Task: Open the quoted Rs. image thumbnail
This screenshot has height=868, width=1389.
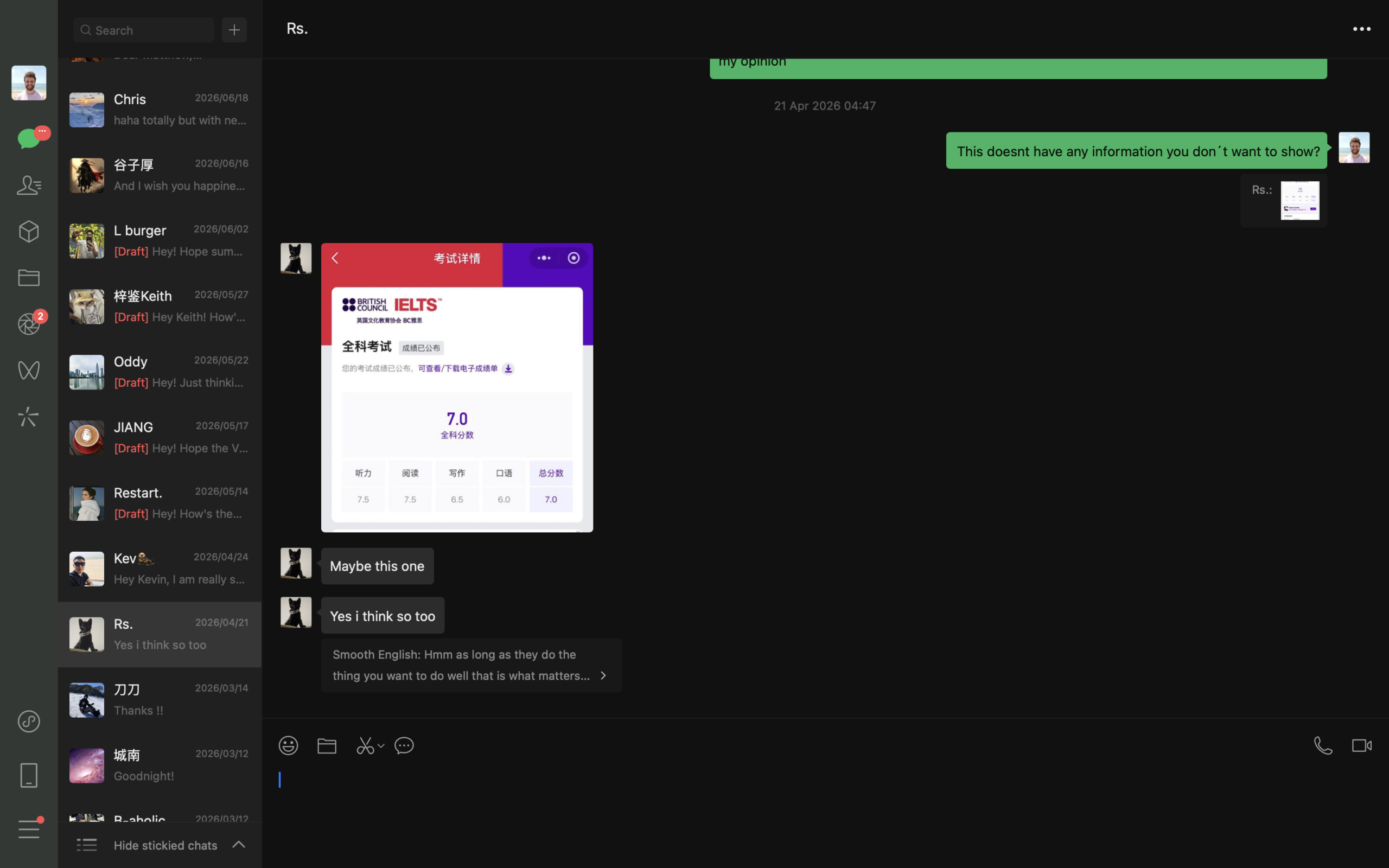Action: click(1300, 200)
